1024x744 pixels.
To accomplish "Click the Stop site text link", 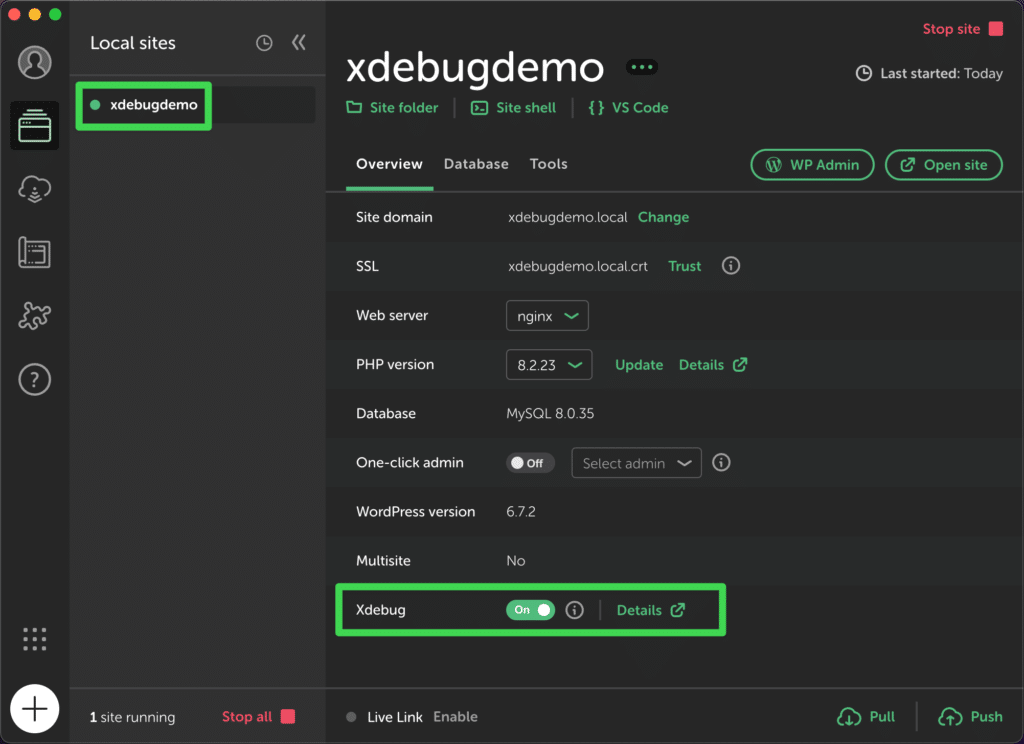I will point(952,29).
